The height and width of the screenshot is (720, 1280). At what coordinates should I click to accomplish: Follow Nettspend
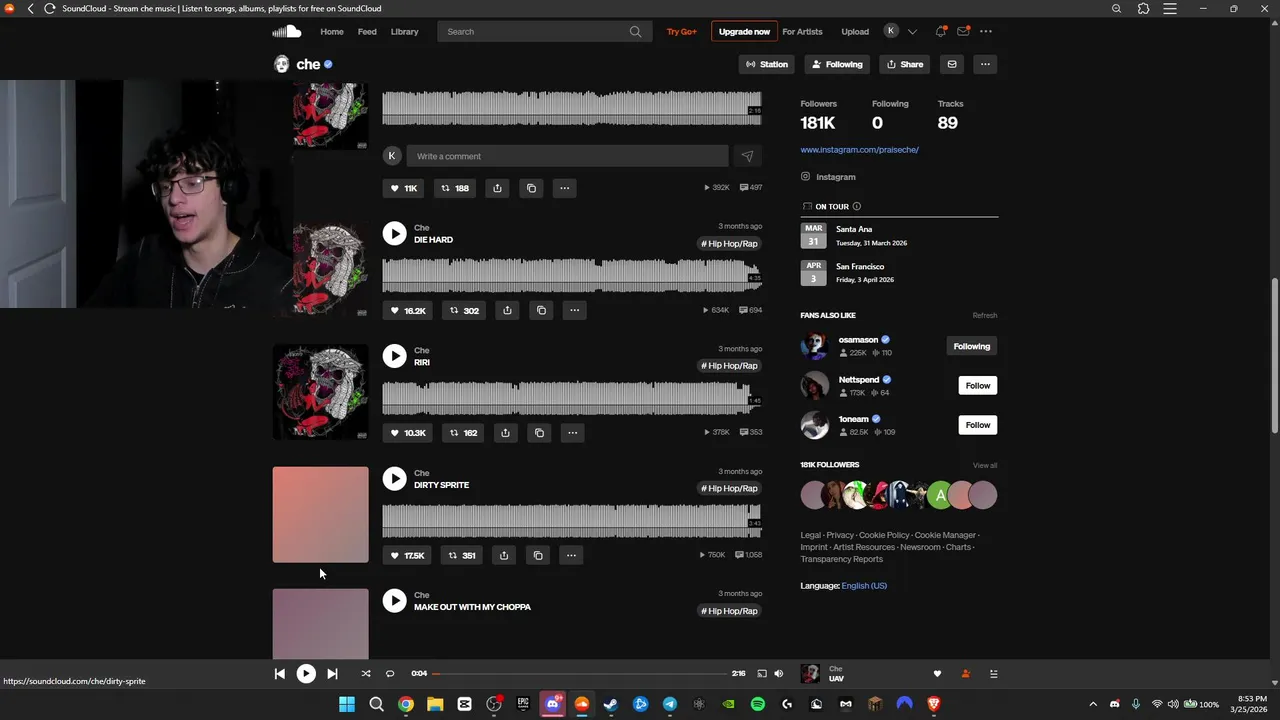(x=978, y=385)
